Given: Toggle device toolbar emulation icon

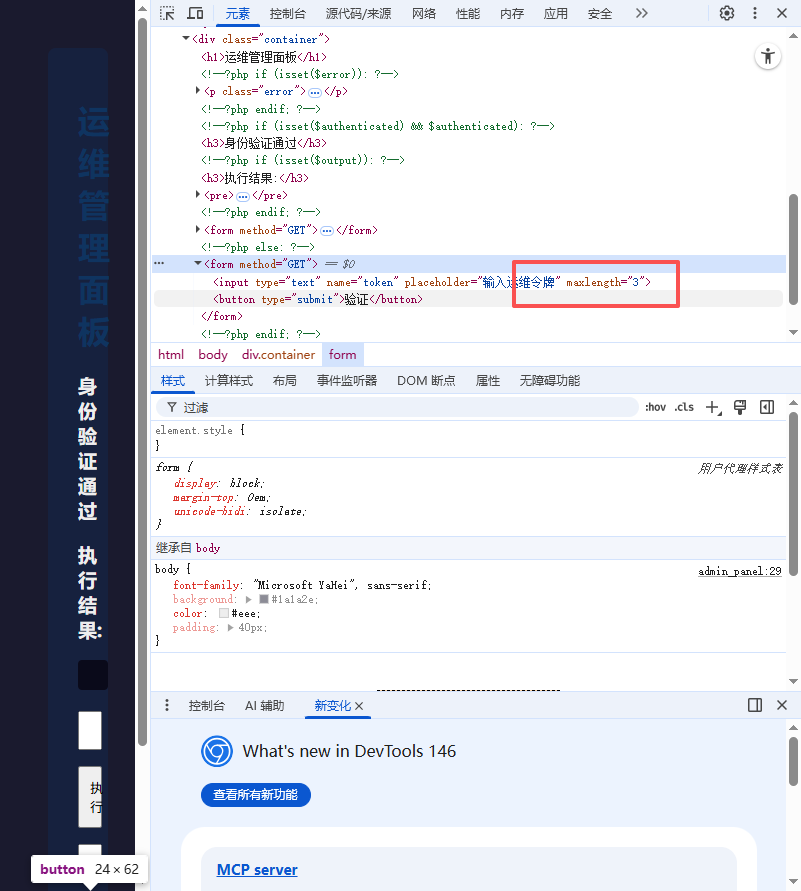Looking at the screenshot, I should tap(196, 13).
